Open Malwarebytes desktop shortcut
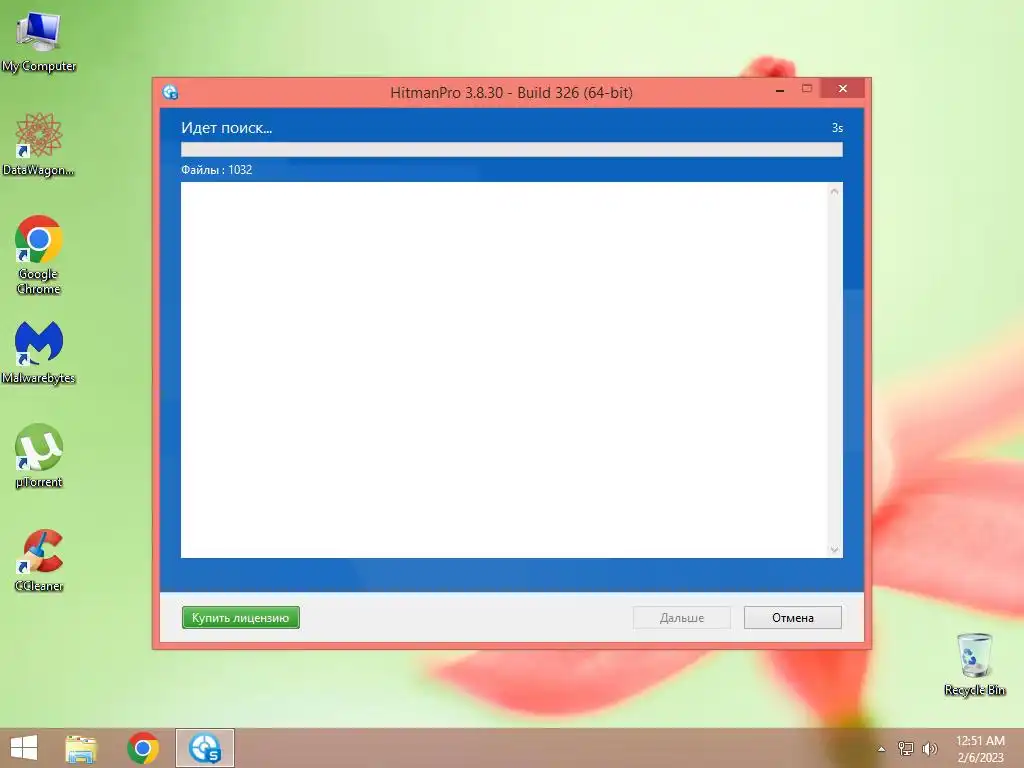 point(39,353)
